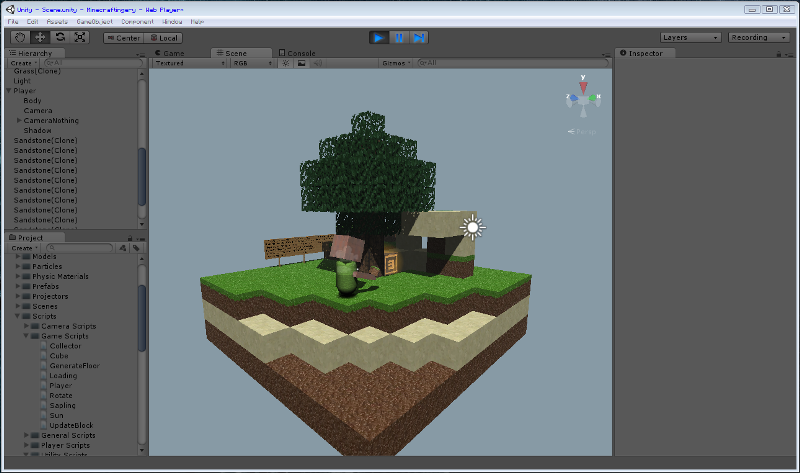800x473 pixels.
Task: Toggle Local coordinate space button
Action: click(x=163, y=38)
